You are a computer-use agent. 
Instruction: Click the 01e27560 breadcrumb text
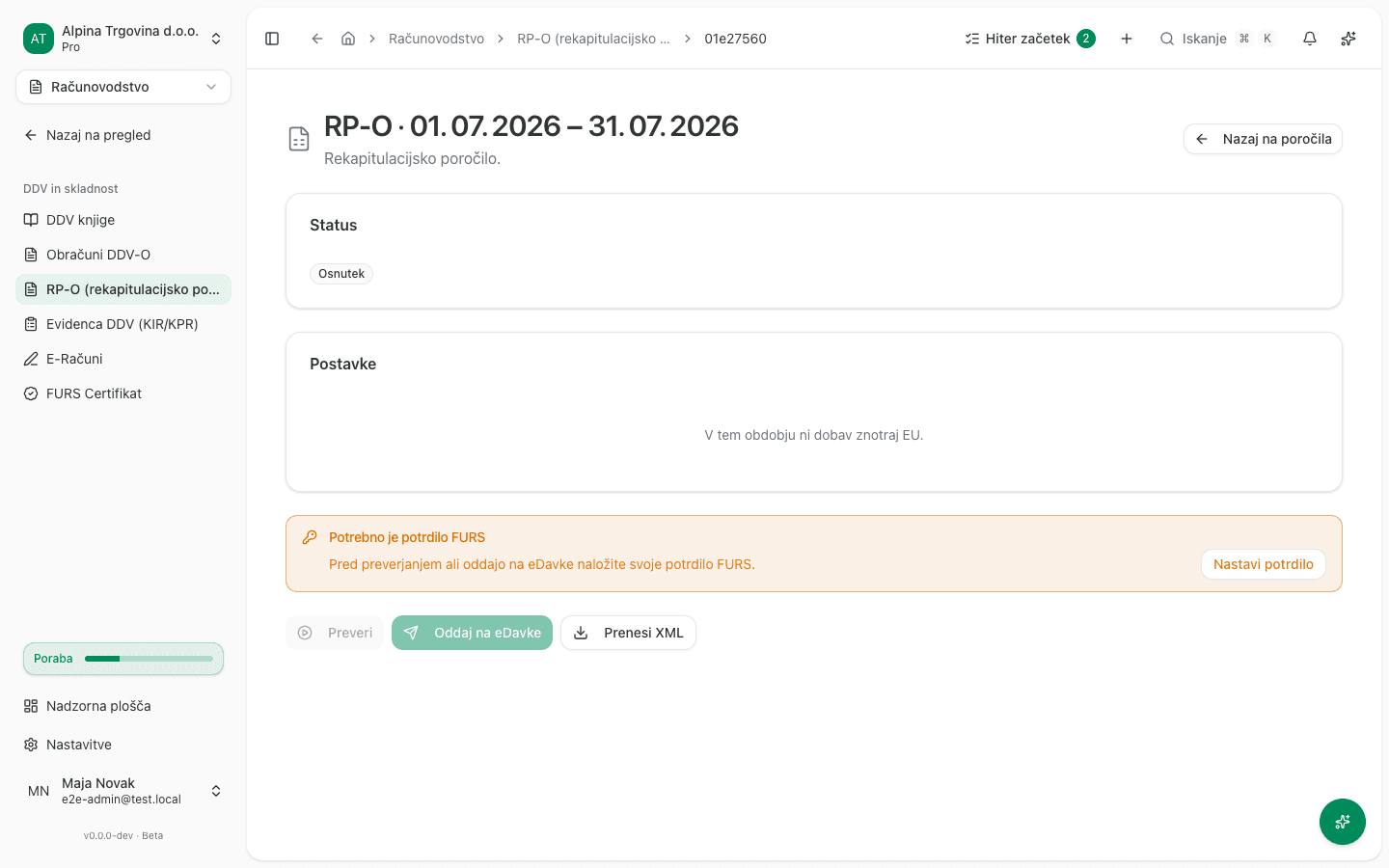[735, 39]
